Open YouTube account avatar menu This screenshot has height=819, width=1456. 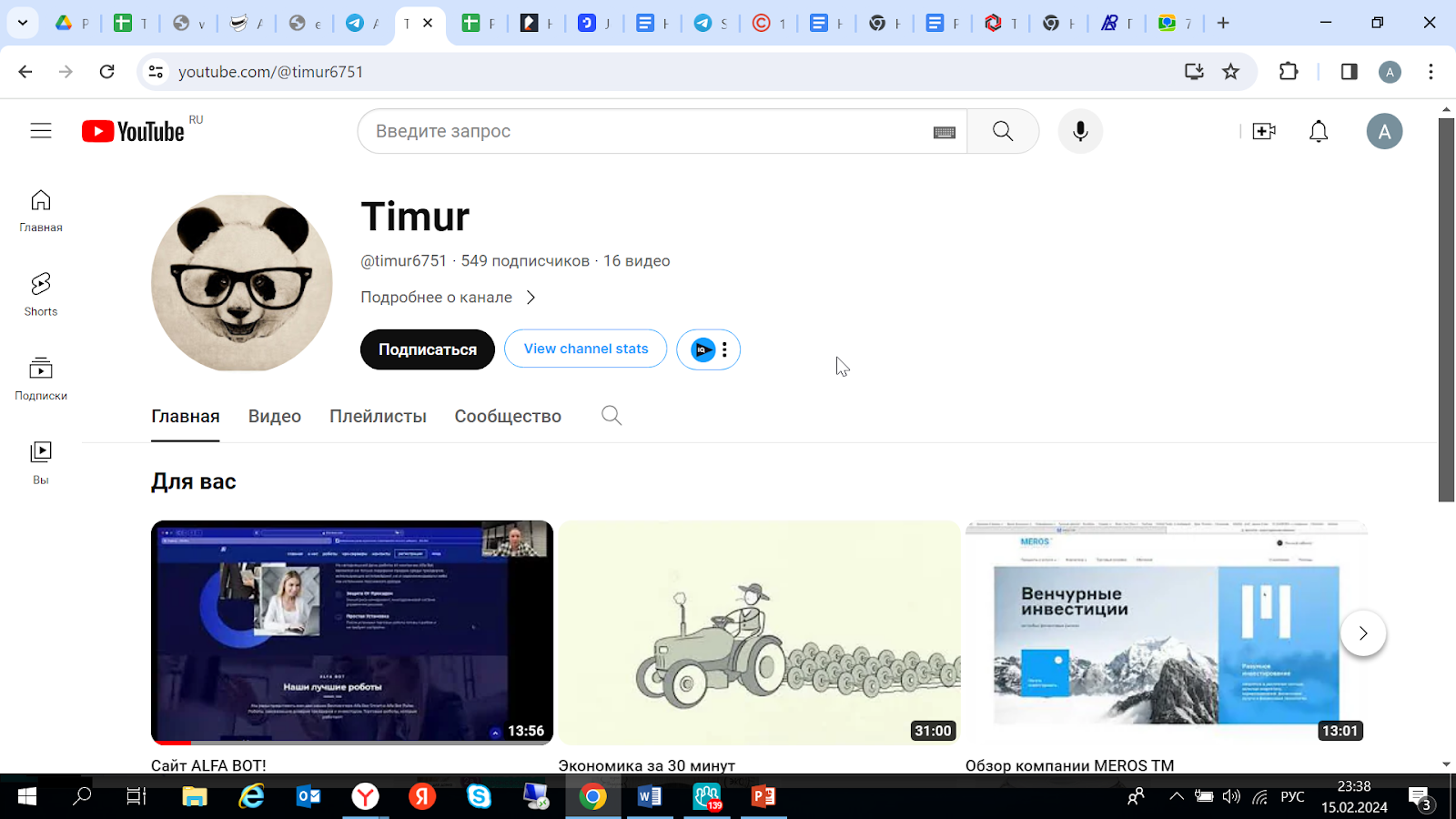[1384, 131]
